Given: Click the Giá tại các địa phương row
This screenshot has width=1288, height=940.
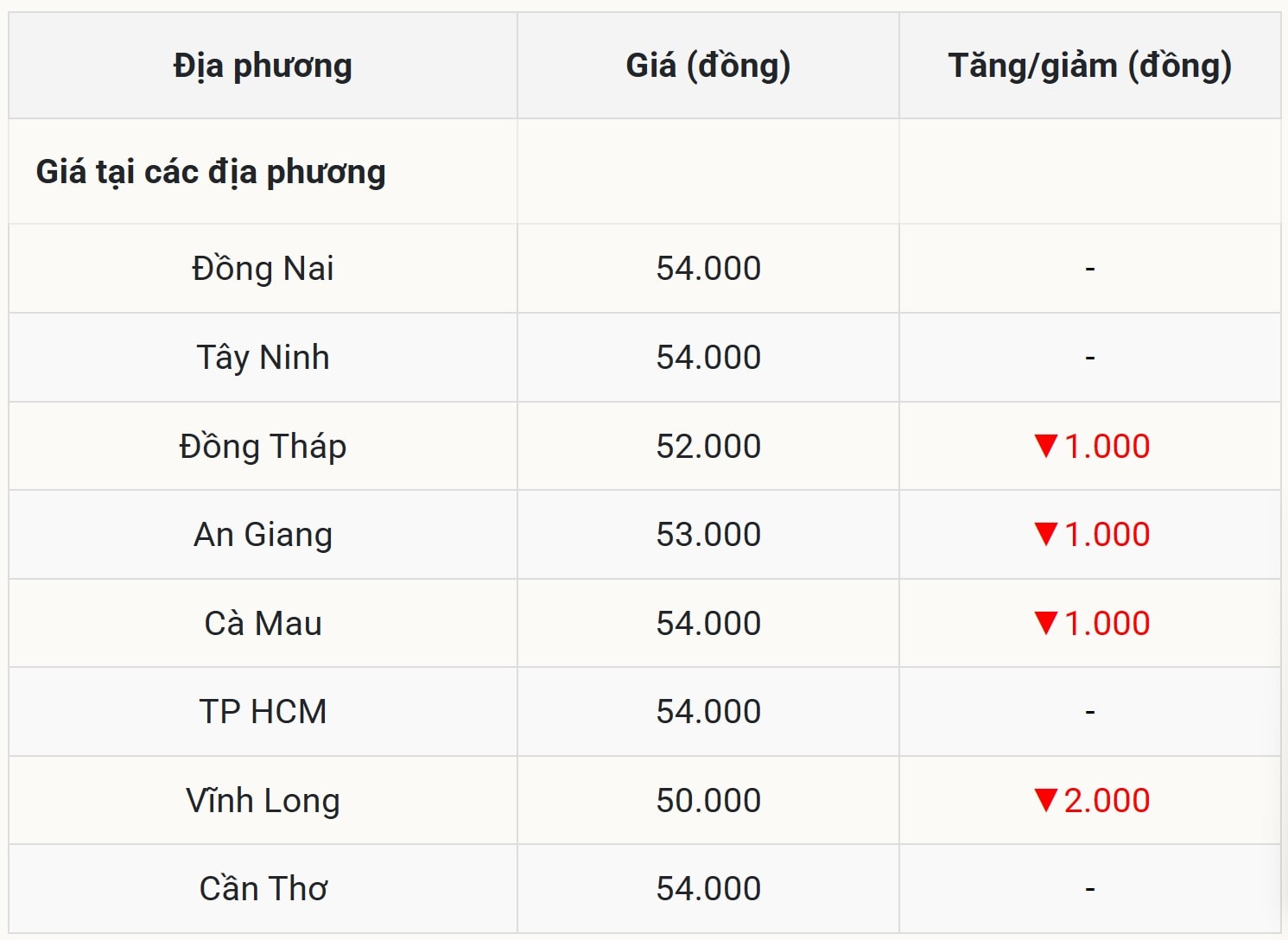Looking at the screenshot, I should (x=211, y=172).
